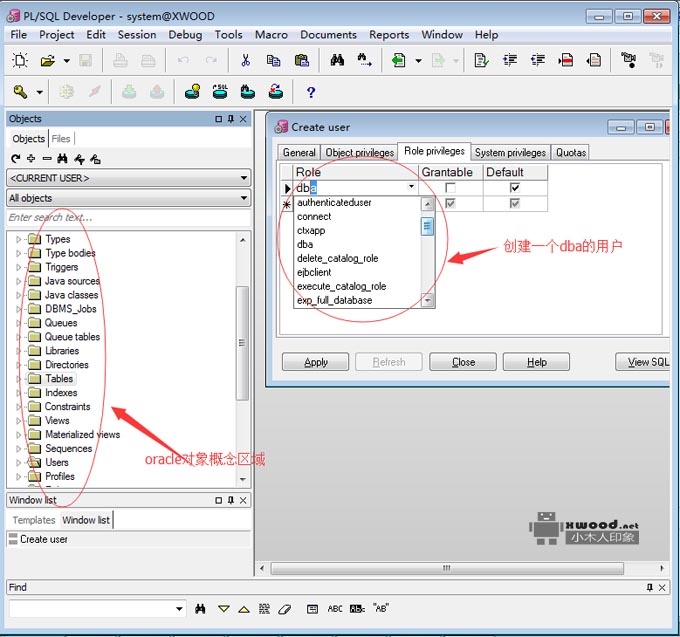Expand the Profiles folder
The width and height of the screenshot is (680, 637).
point(18,477)
